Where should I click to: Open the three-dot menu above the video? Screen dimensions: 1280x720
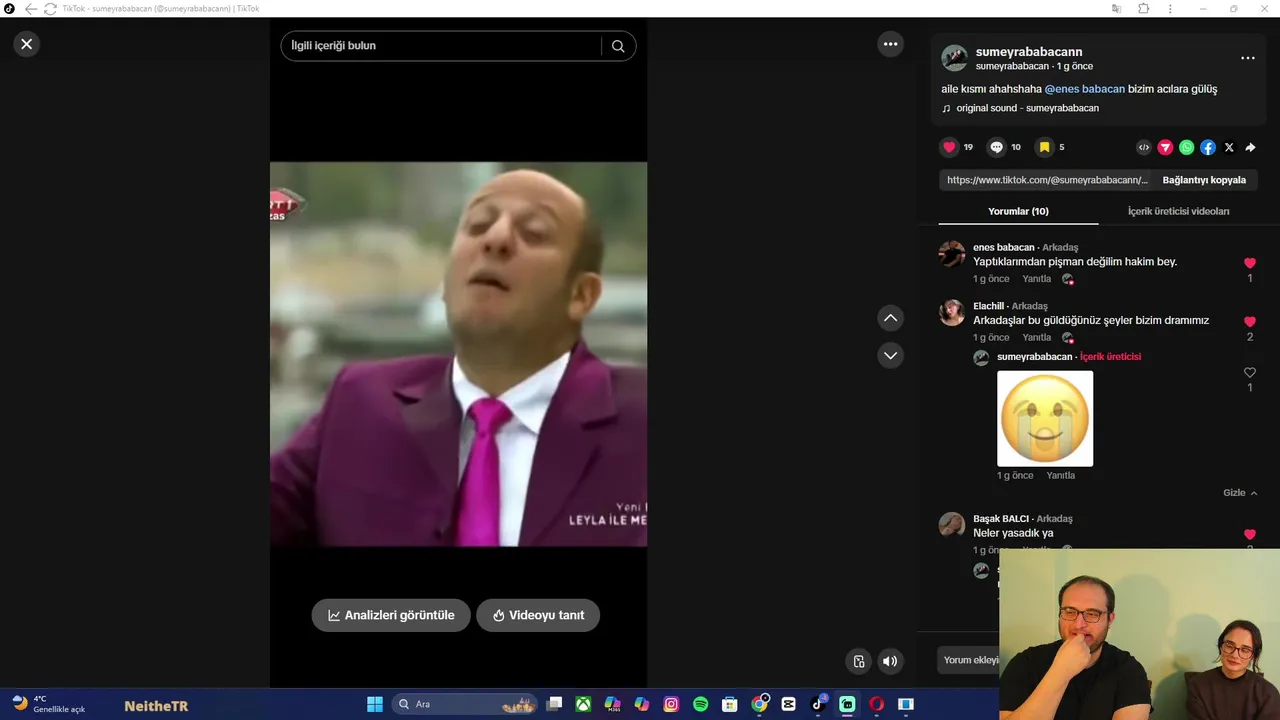[890, 44]
